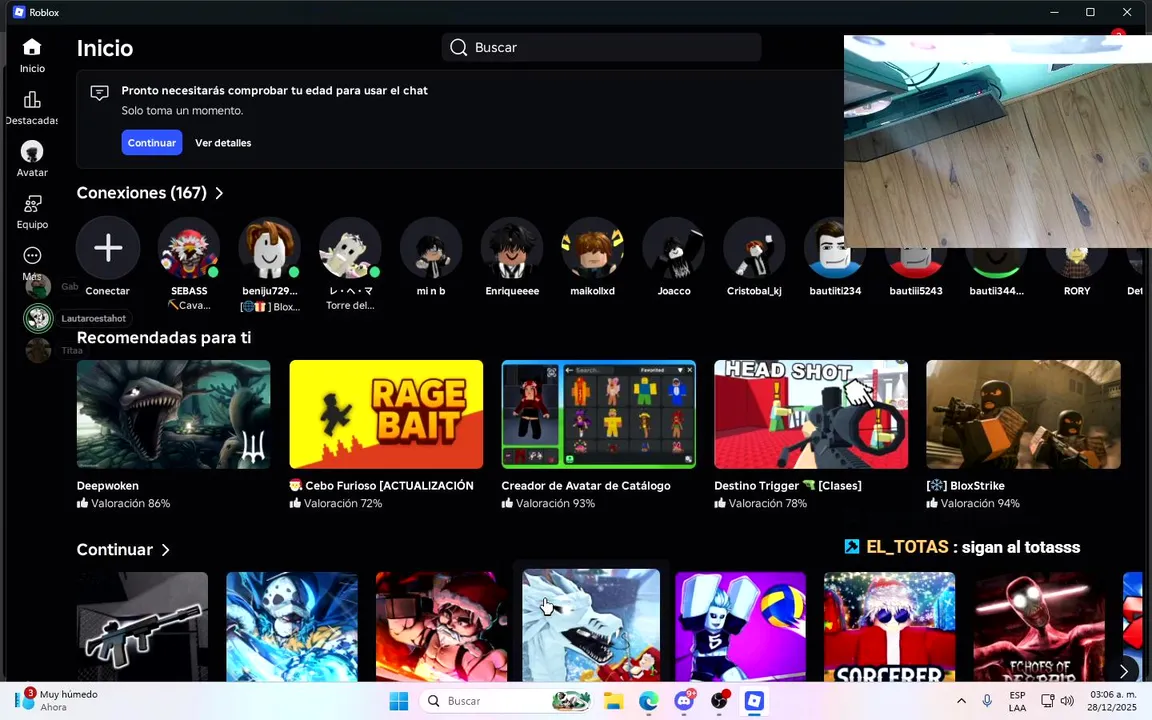1152x720 pixels.
Task: Open the Inicio home sidebar icon
Action: point(32,47)
